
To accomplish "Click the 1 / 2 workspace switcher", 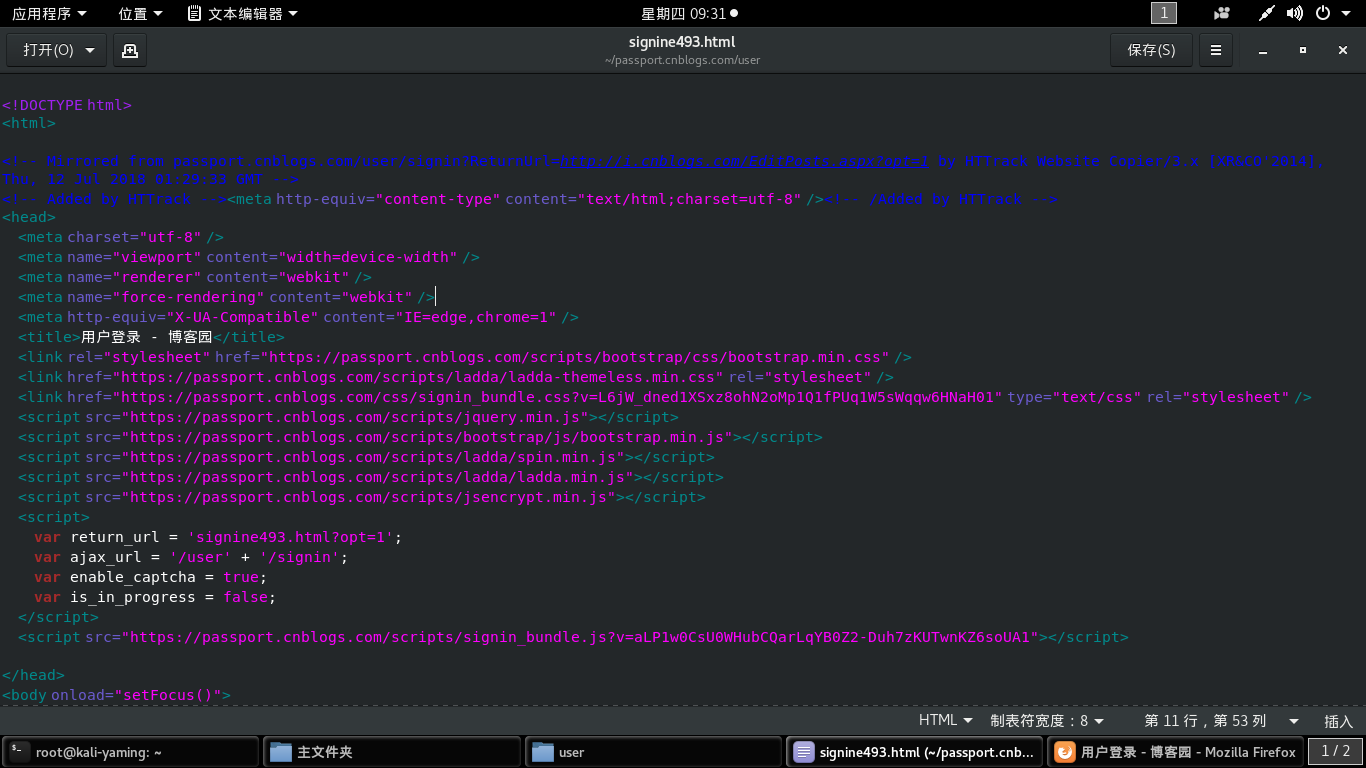I will (1335, 751).
